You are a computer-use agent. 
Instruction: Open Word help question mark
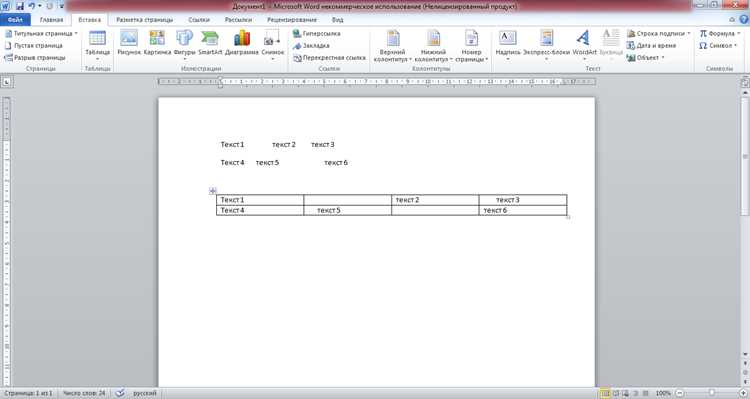(x=744, y=20)
